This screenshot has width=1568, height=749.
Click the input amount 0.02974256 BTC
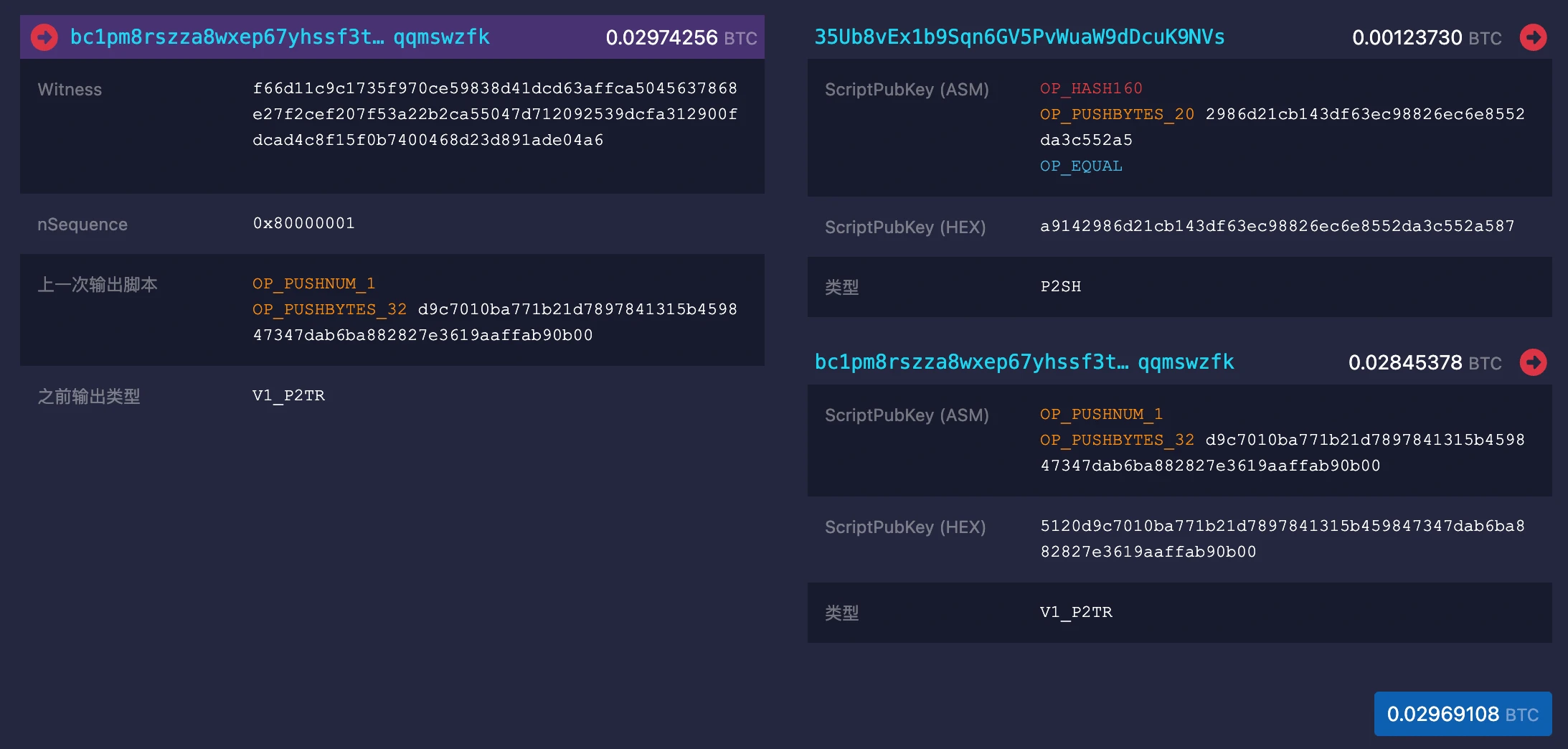[681, 37]
